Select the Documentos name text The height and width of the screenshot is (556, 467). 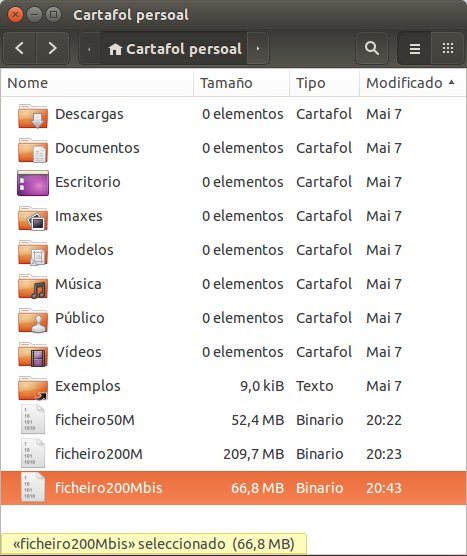point(97,148)
